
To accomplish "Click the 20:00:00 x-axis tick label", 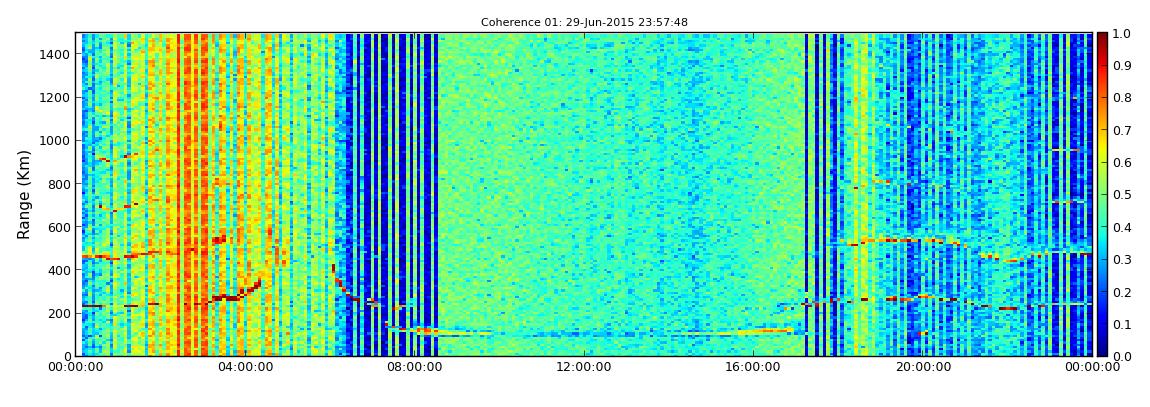I will coord(923,367).
